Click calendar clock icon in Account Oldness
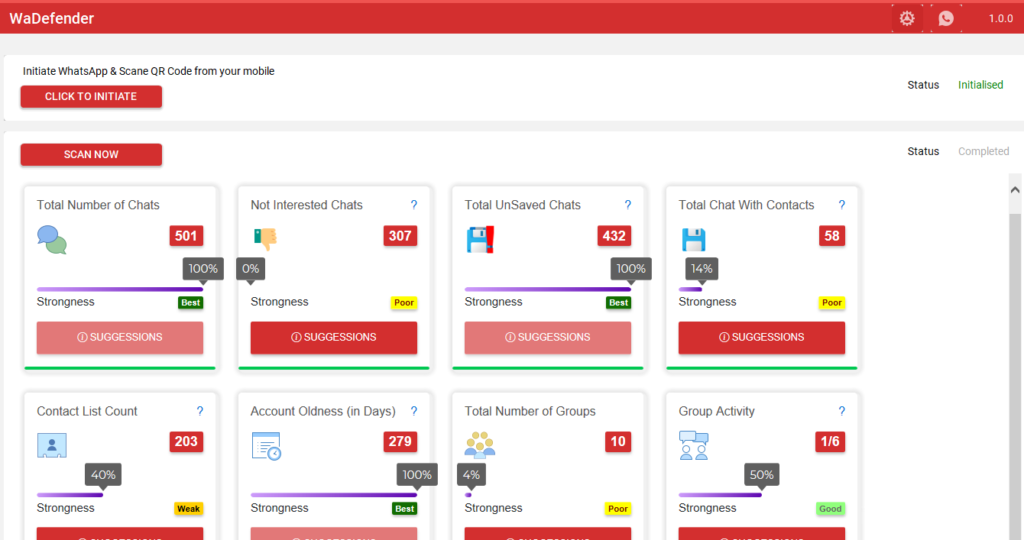The height and width of the screenshot is (540, 1024). (266, 446)
